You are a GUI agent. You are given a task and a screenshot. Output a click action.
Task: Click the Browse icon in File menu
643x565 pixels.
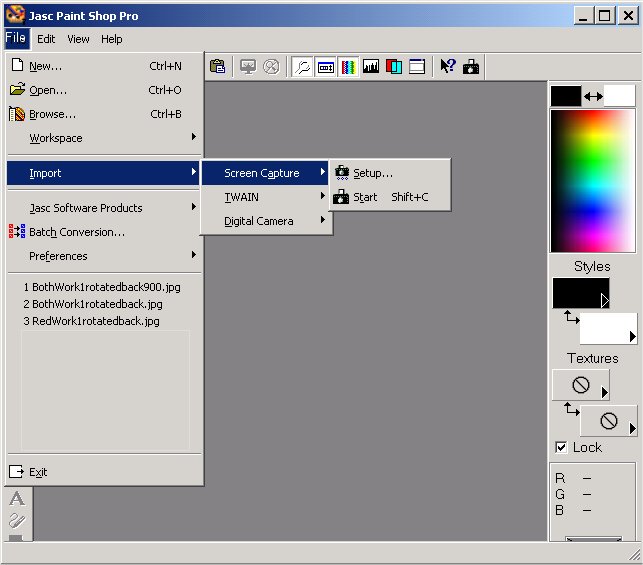(x=17, y=114)
